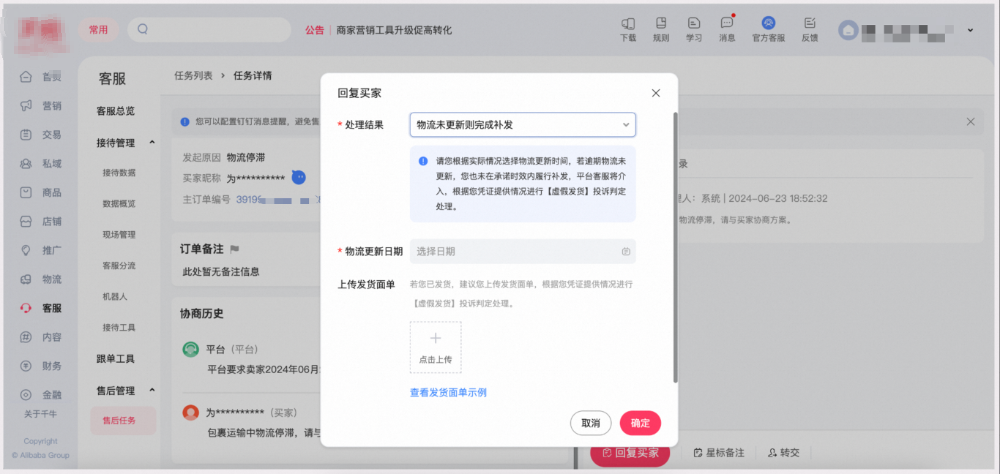
Task: Contact 官方客服 official support
Action: [768, 29]
